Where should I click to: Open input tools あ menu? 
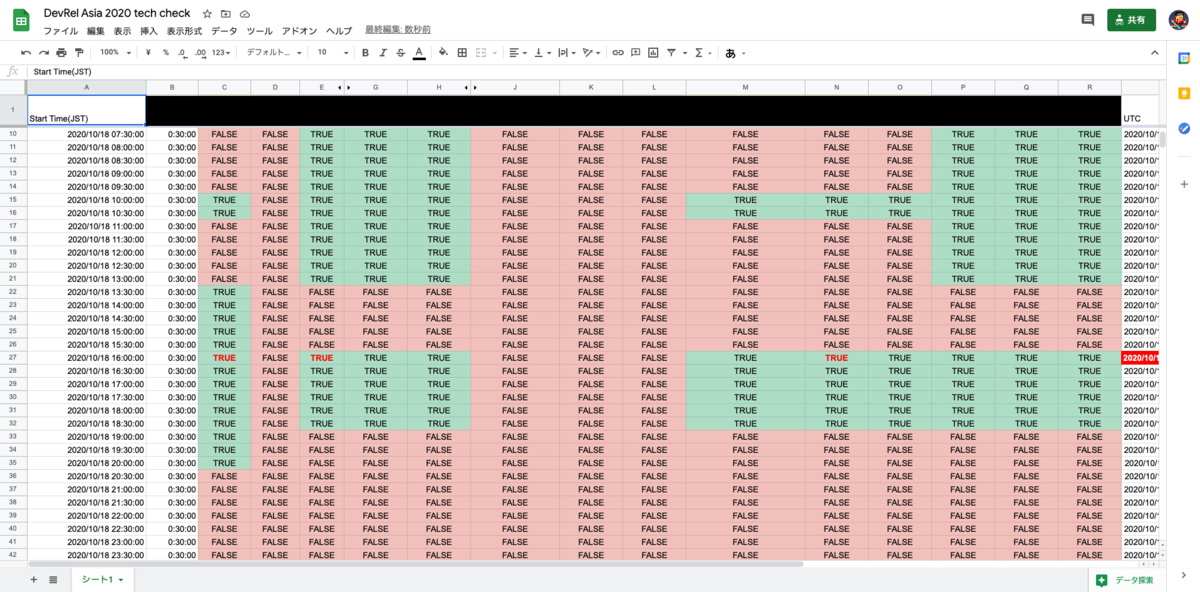734,52
